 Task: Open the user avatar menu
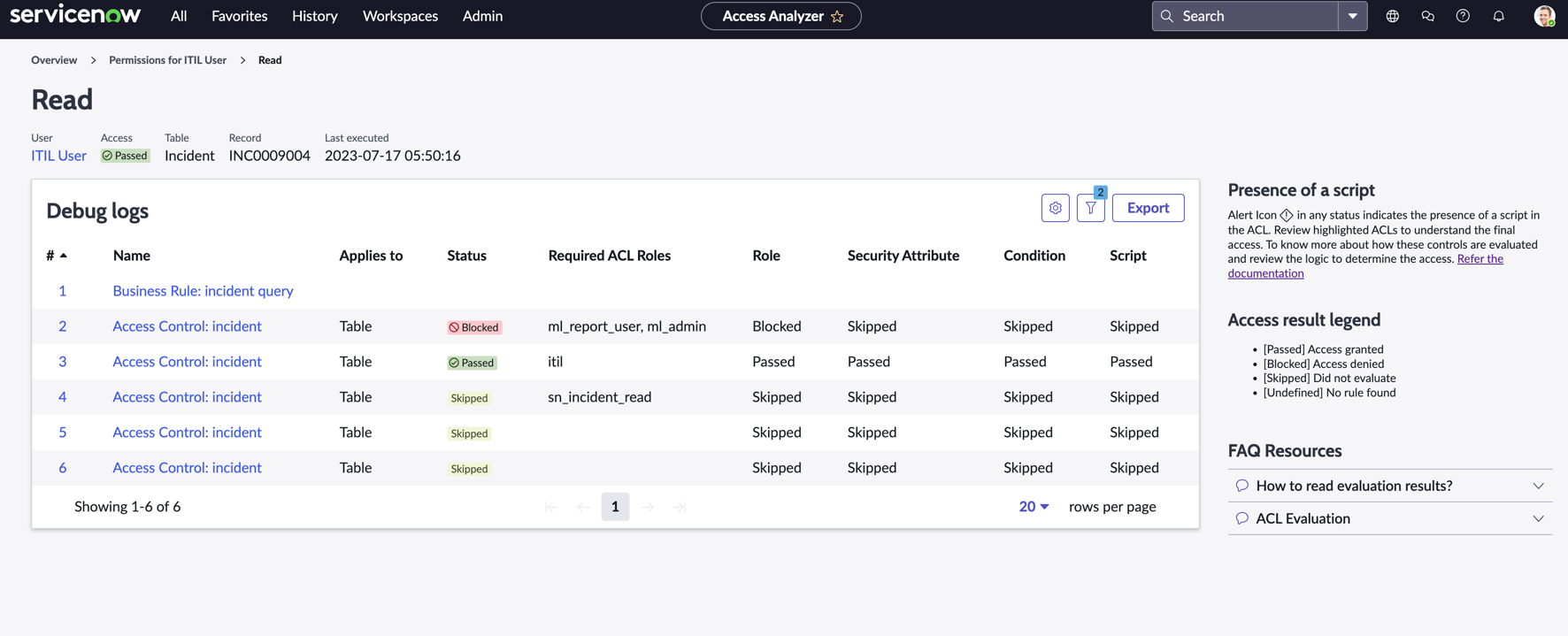[1544, 16]
